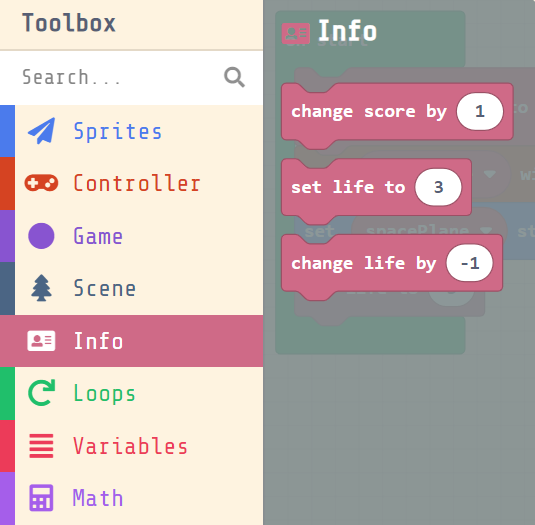Click the score value field showing 1

(480, 112)
